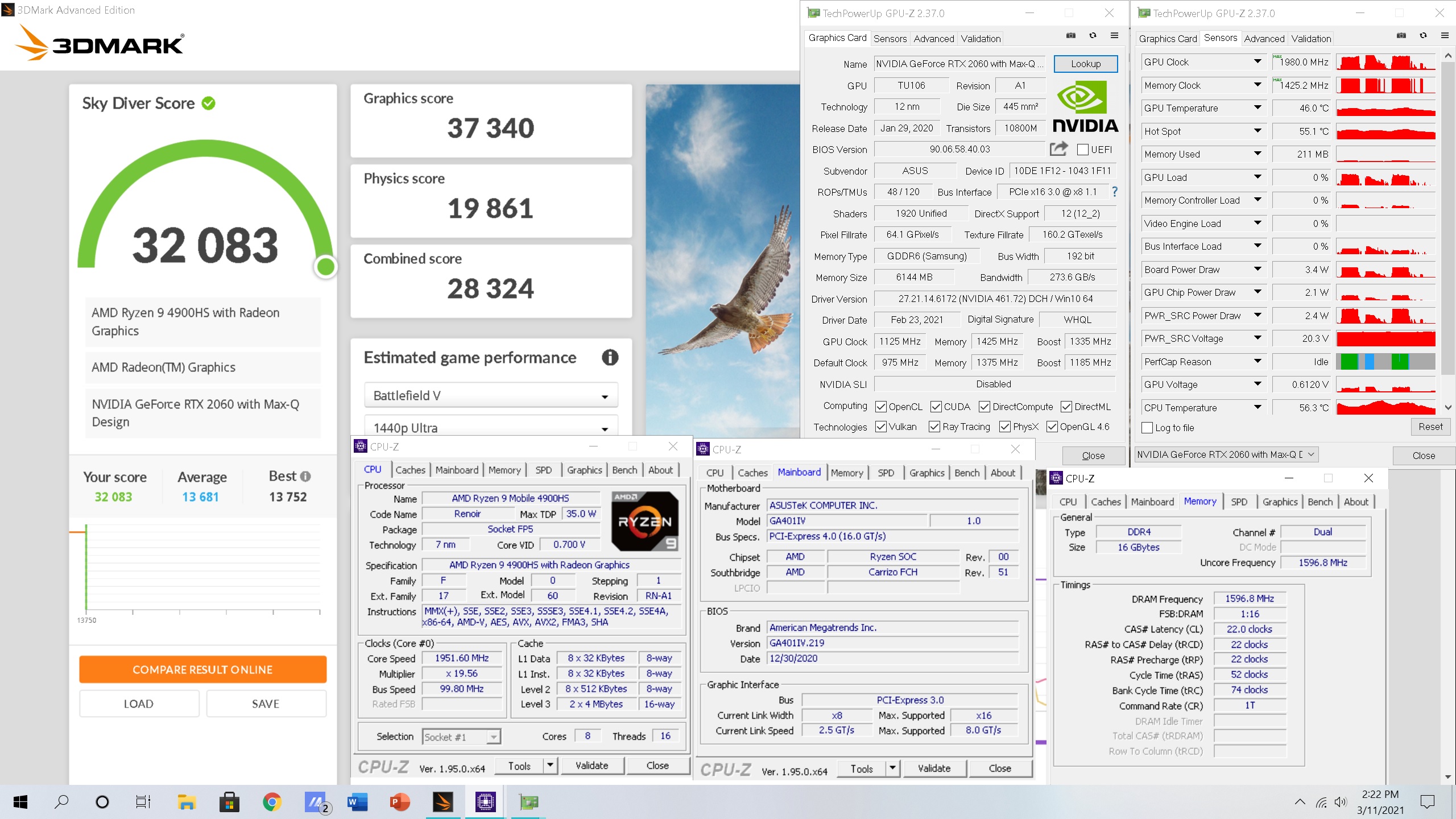Click the PerfCap Reason color bar
Image resolution: width=1456 pixels, height=819 pixels.
[x=1385, y=361]
